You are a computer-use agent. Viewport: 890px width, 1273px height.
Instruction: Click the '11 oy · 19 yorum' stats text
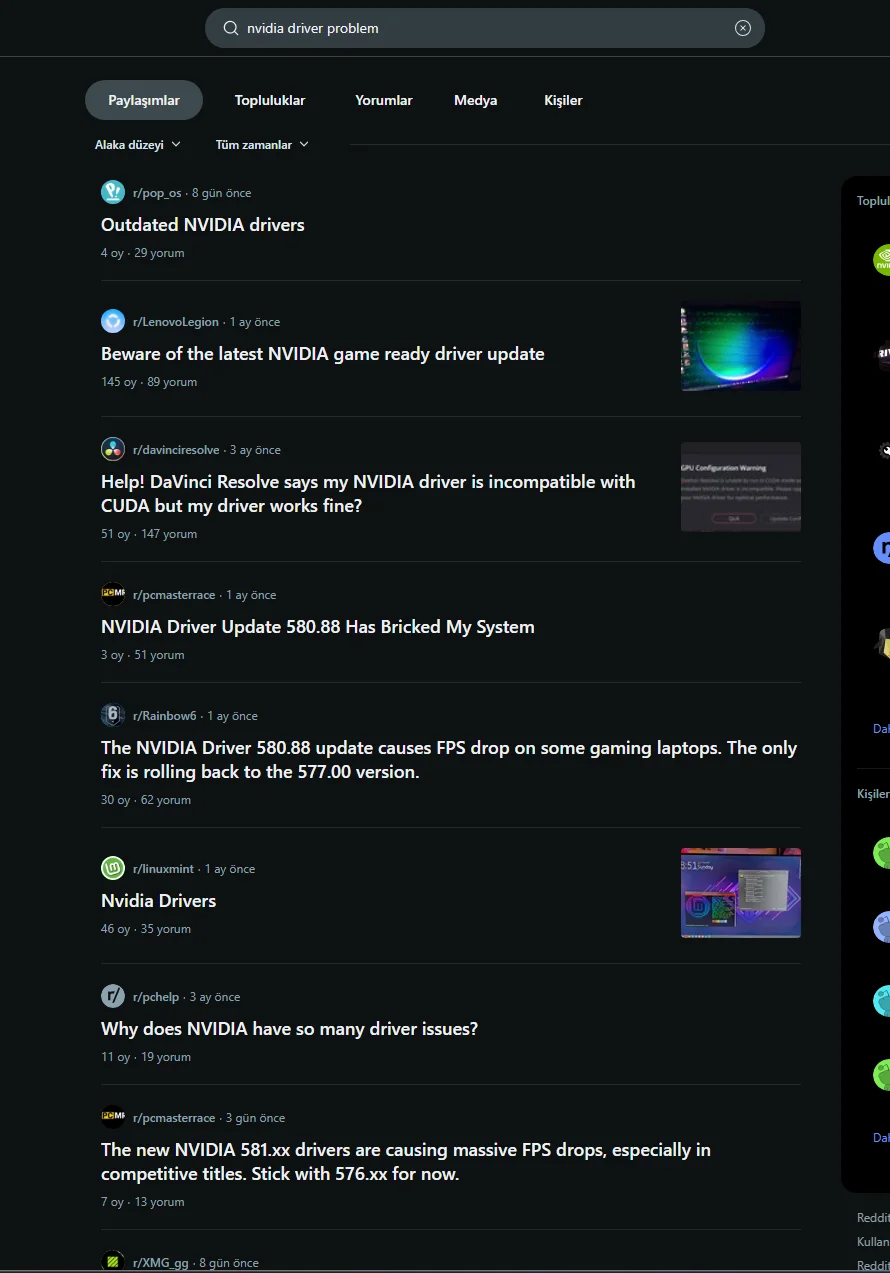click(146, 1057)
